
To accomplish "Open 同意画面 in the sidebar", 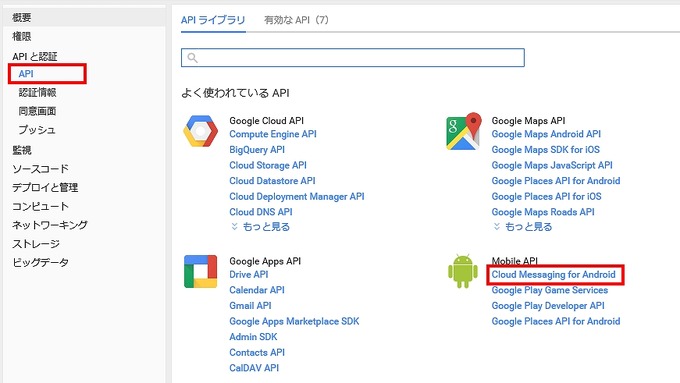I will tap(37, 111).
